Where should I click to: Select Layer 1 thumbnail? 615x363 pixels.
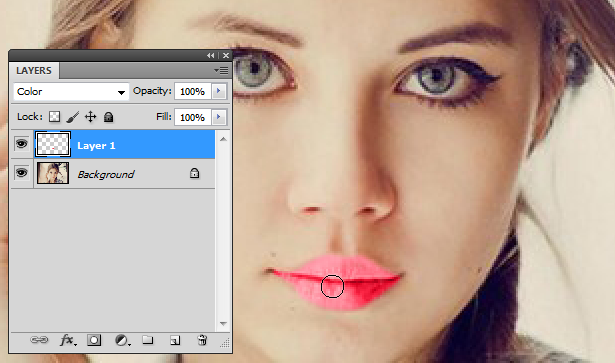[53, 144]
